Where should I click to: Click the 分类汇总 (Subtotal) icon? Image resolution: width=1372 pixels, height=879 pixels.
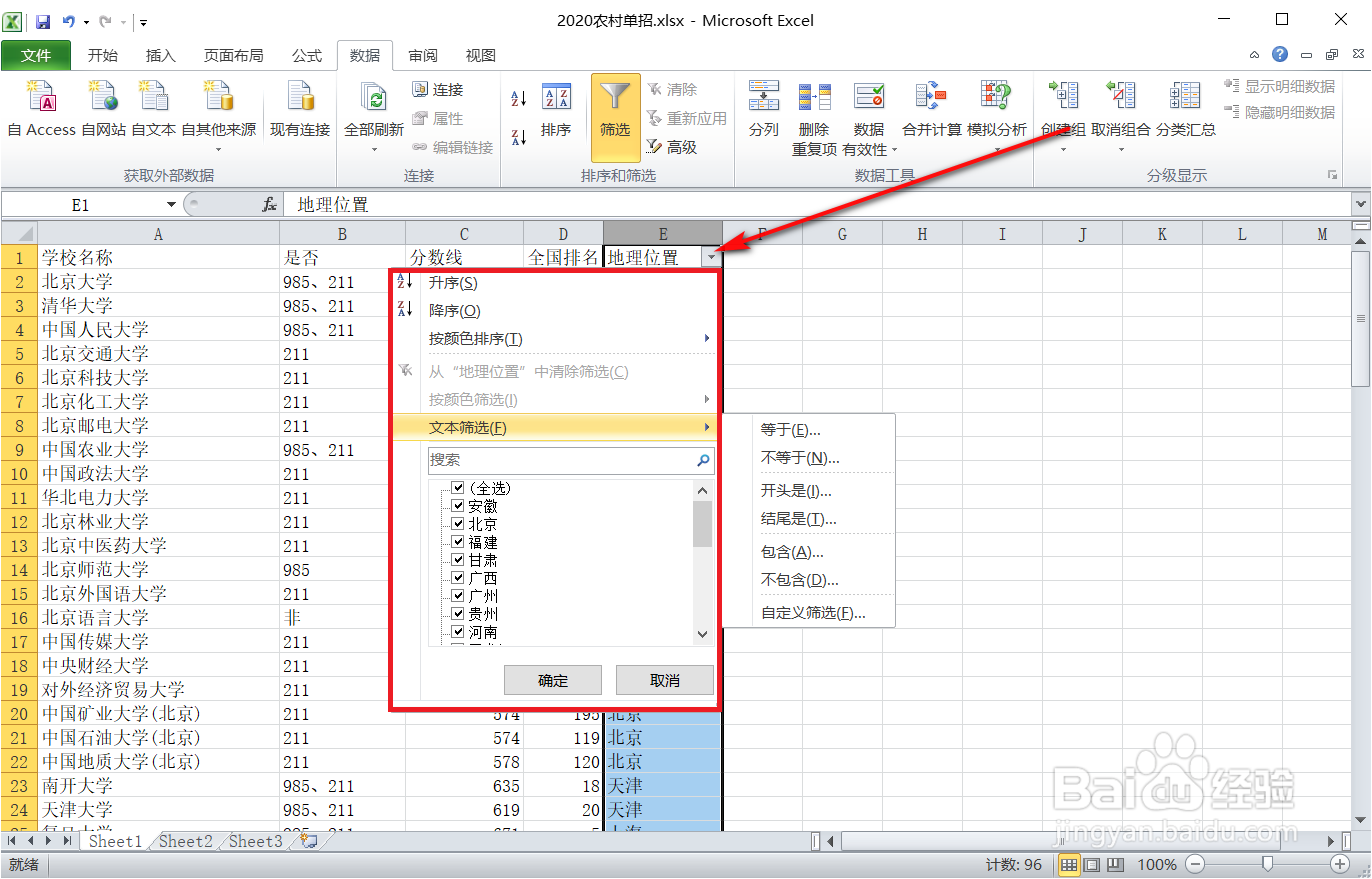pyautogui.click(x=1183, y=110)
